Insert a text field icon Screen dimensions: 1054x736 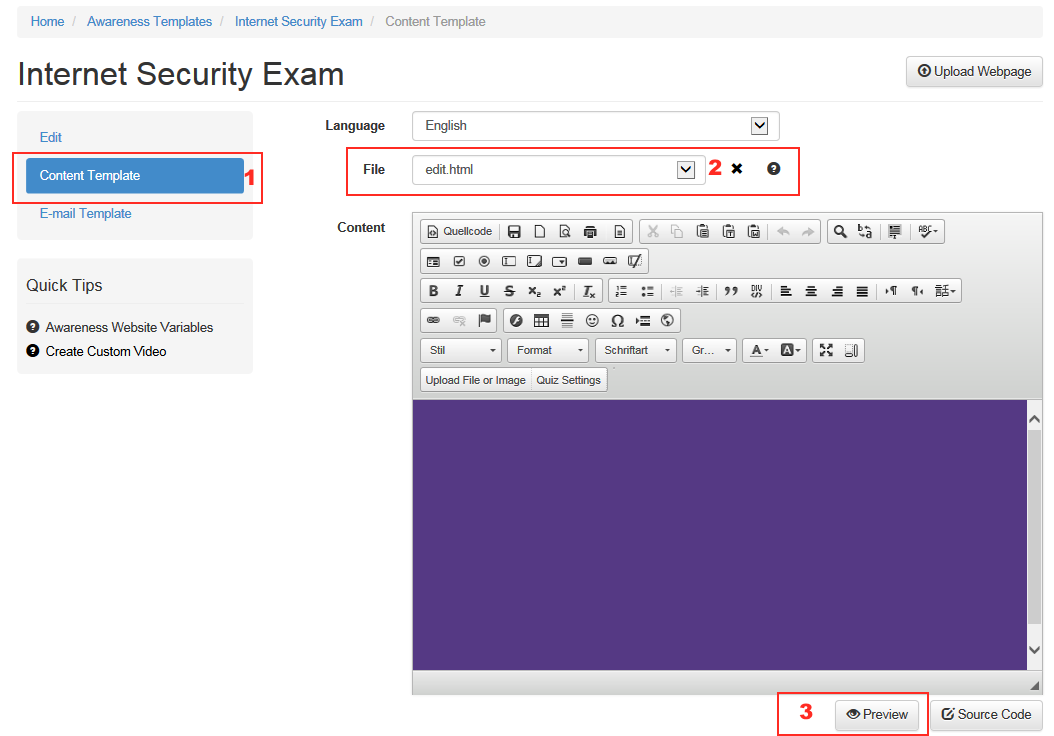point(509,261)
